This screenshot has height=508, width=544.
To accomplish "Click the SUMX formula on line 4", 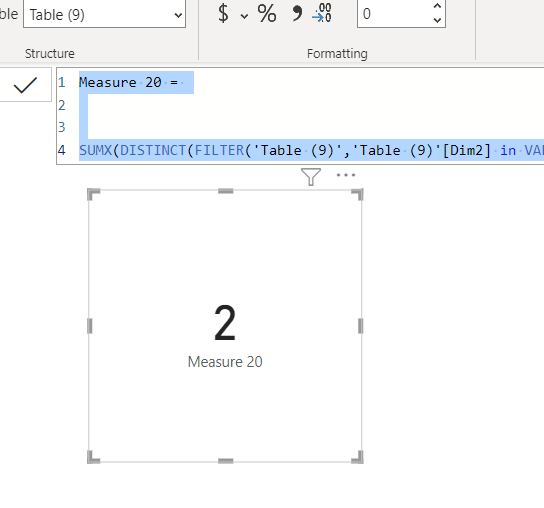I will [311, 150].
